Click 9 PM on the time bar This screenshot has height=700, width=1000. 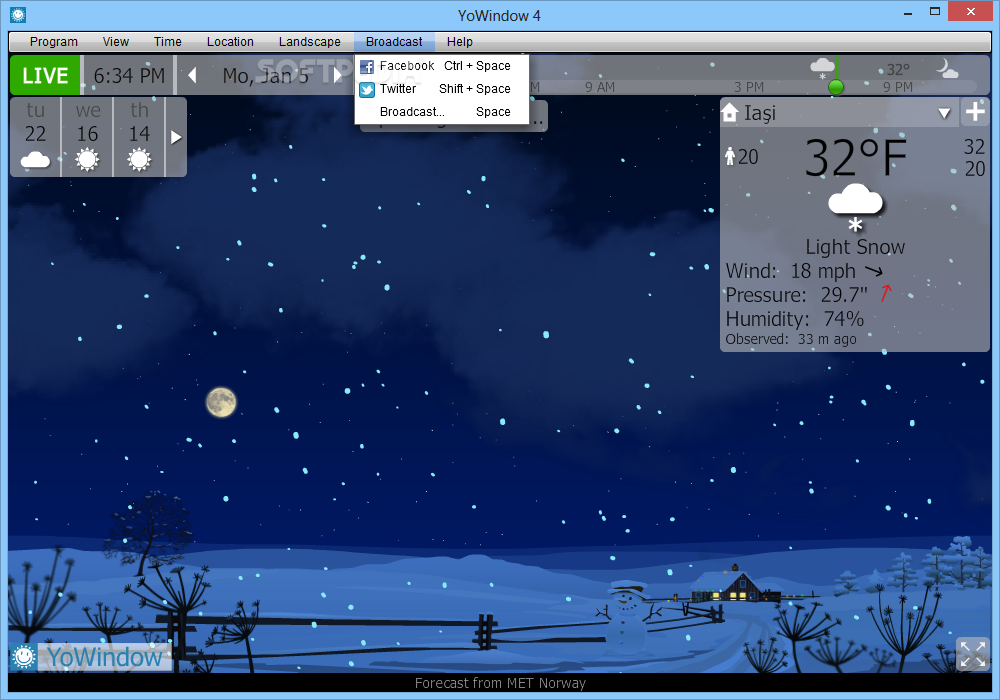[x=897, y=87]
